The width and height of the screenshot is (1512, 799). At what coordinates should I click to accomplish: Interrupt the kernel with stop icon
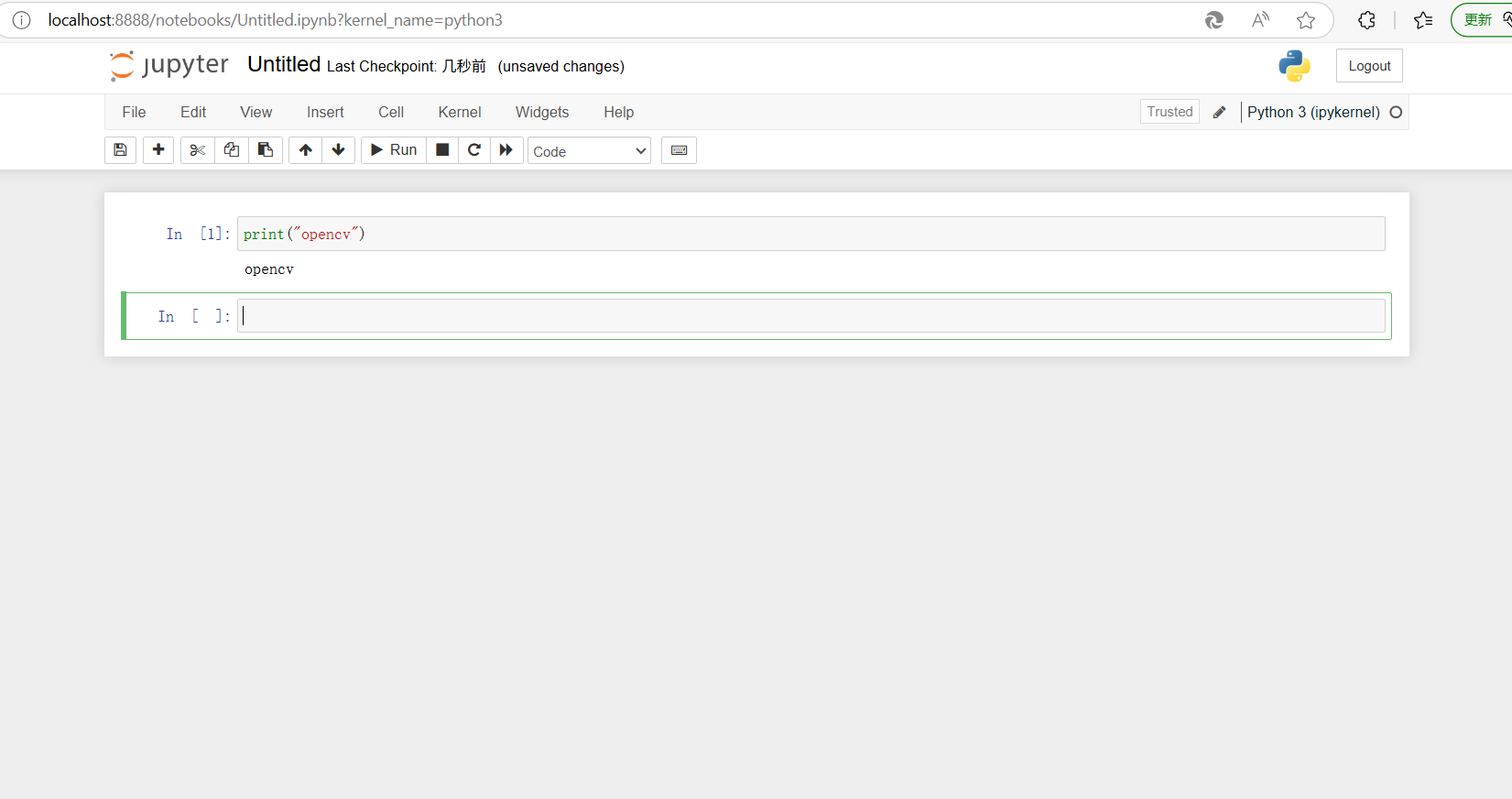442,150
